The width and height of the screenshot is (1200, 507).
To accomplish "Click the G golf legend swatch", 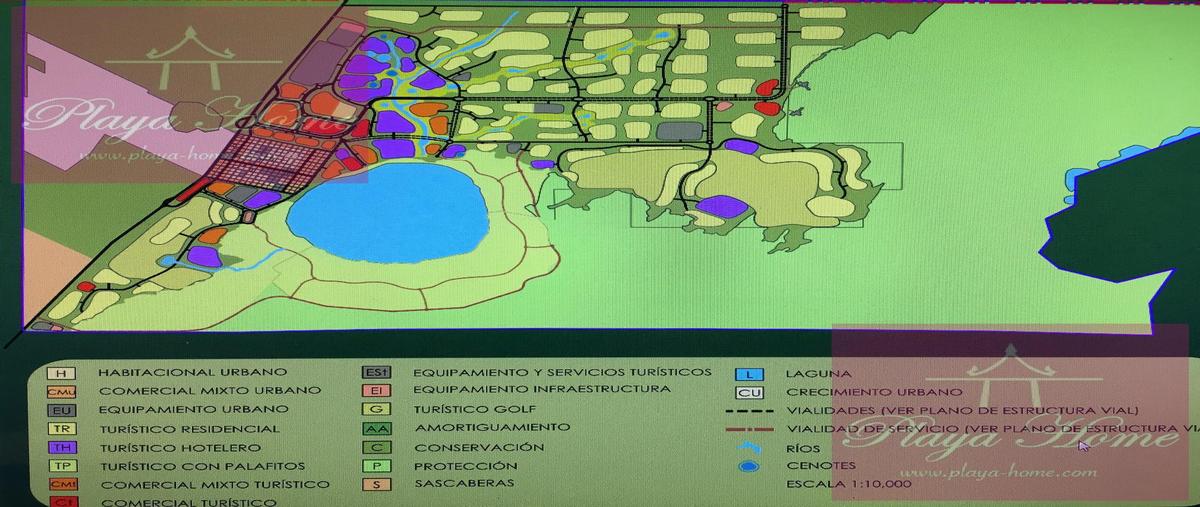I will (x=376, y=409).
